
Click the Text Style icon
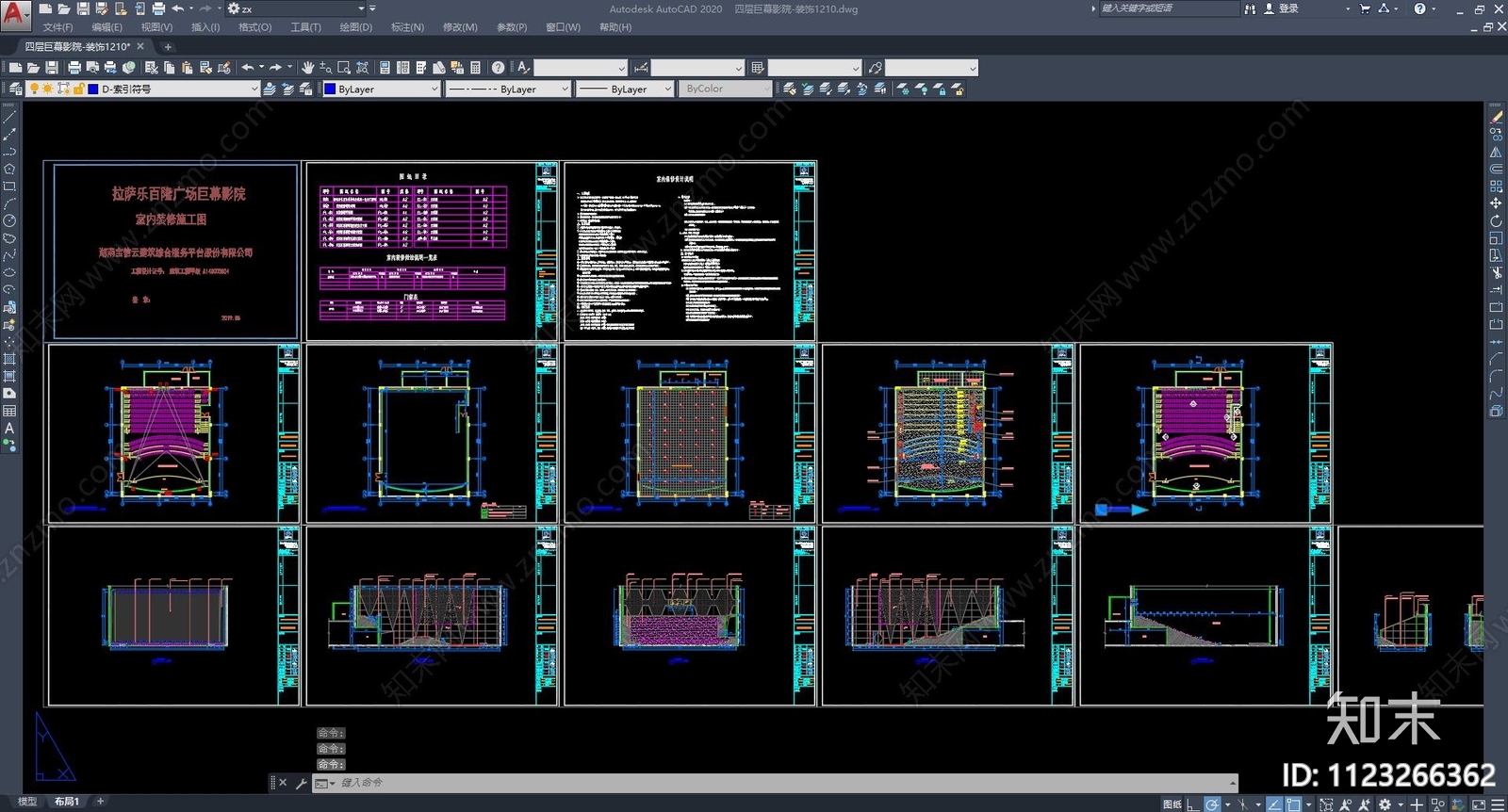click(524, 68)
